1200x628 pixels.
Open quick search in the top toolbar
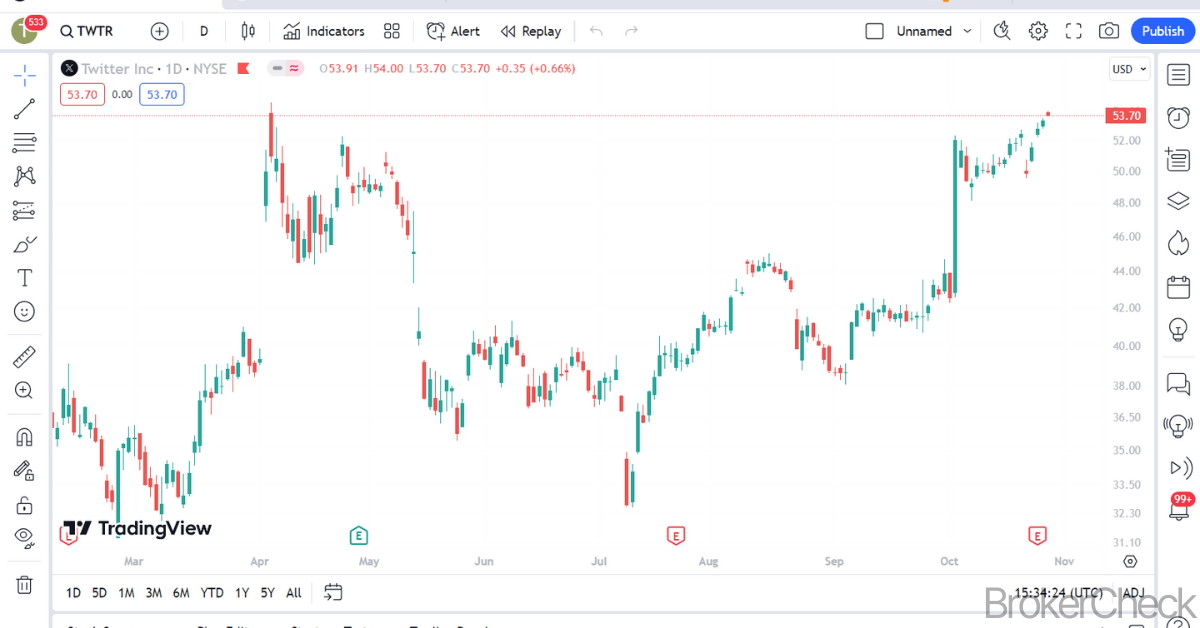1002,31
